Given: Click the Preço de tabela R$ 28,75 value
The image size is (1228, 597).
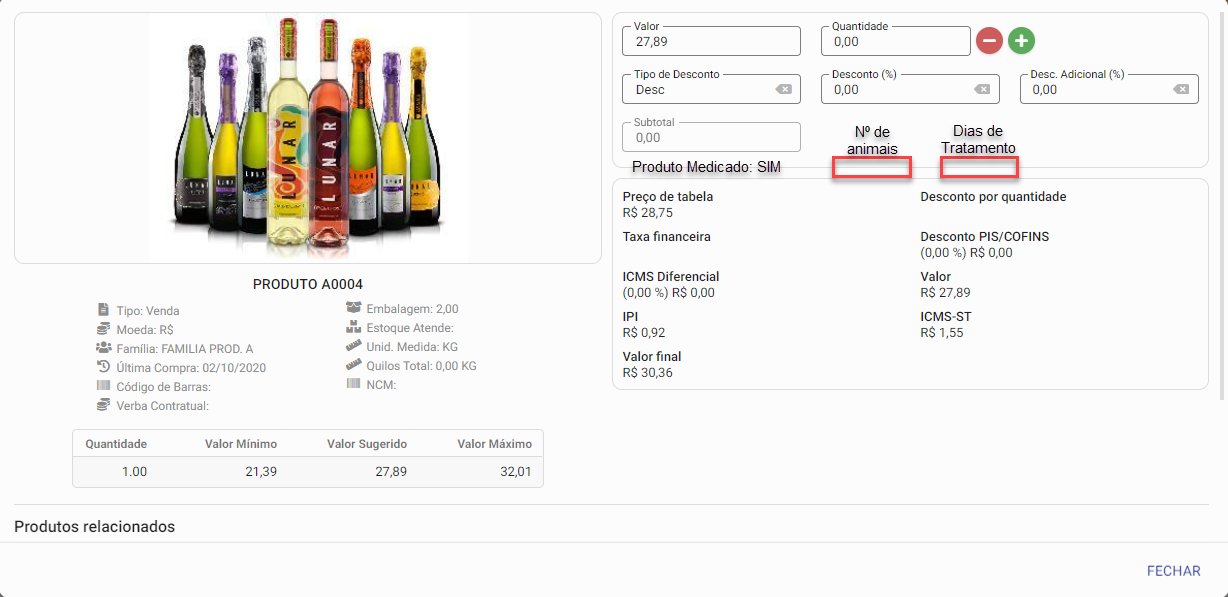Looking at the screenshot, I should tap(647, 213).
